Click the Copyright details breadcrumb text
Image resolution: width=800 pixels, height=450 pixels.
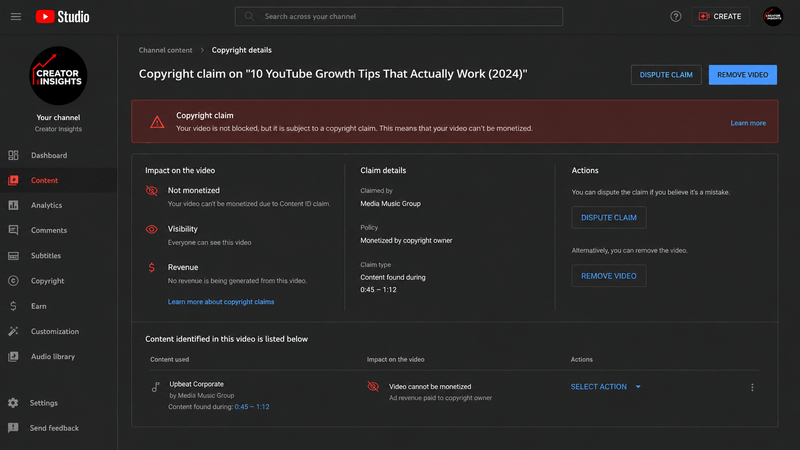coord(241,50)
